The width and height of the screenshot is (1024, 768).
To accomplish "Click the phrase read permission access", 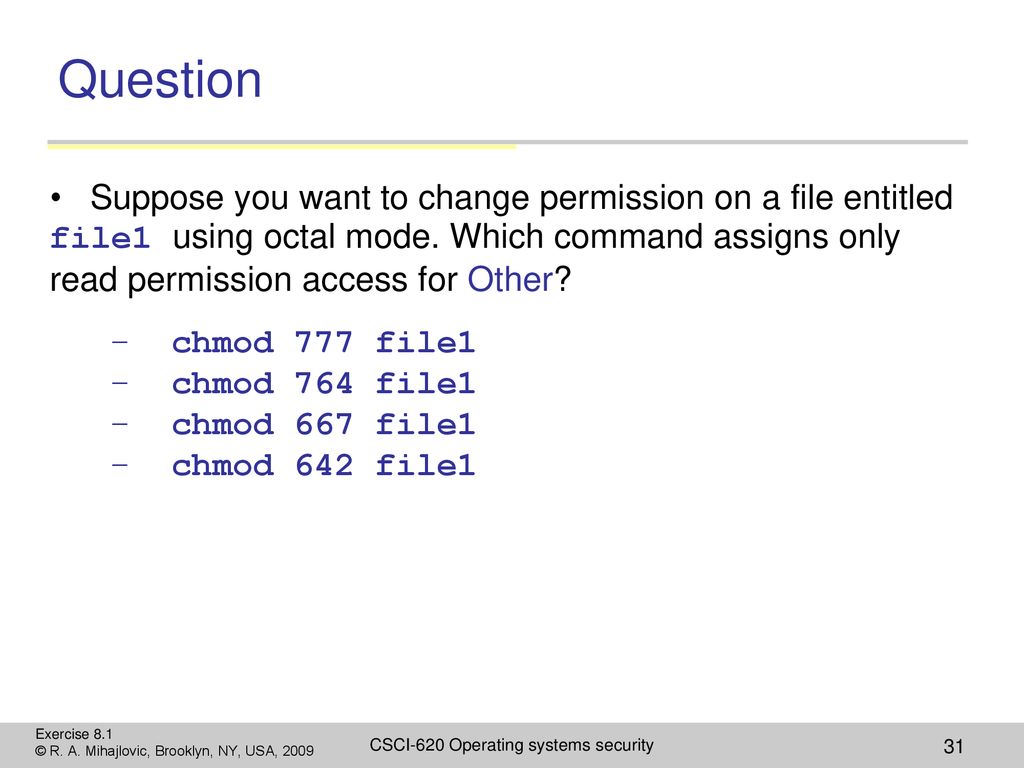I will (x=253, y=281).
